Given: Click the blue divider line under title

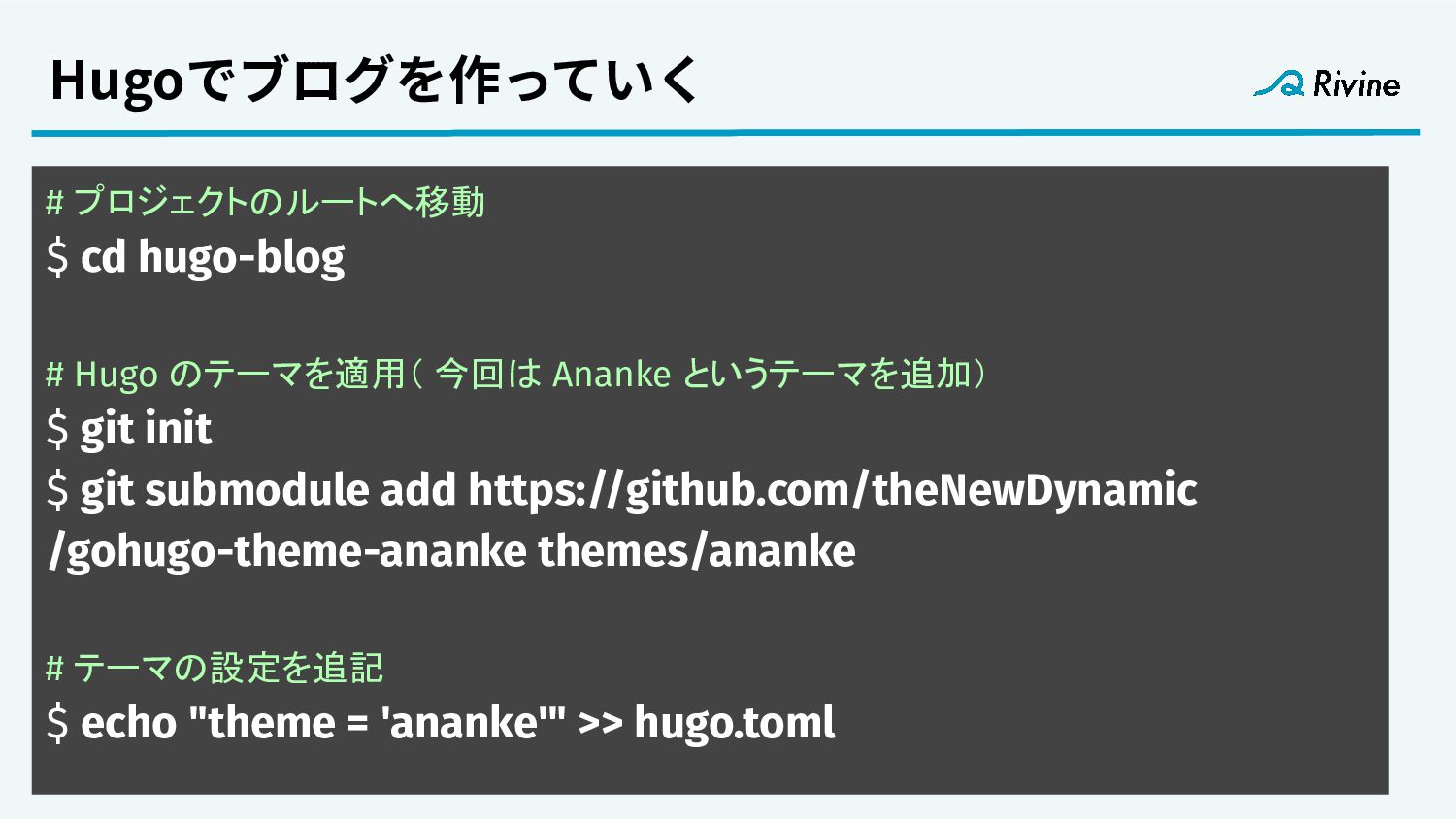Looking at the screenshot, I should 725,132.
